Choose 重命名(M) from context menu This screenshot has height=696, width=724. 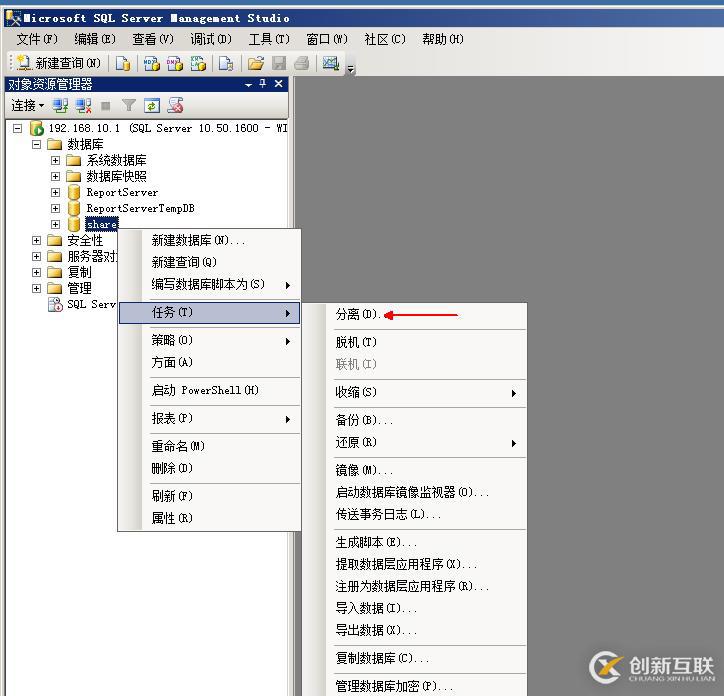tap(209, 446)
